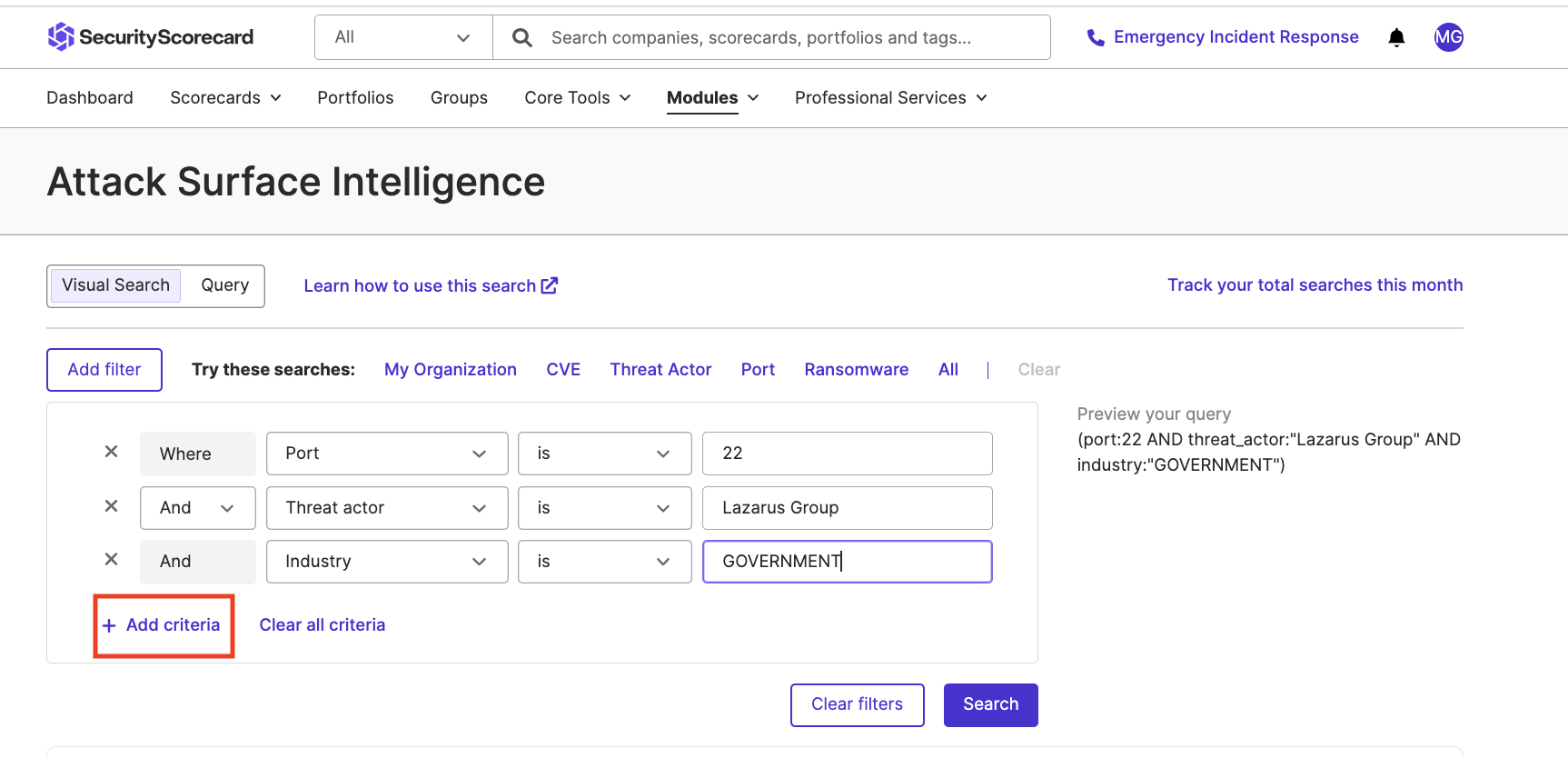Click Clear all criteria link
This screenshot has height=758, width=1568.
pos(323,625)
